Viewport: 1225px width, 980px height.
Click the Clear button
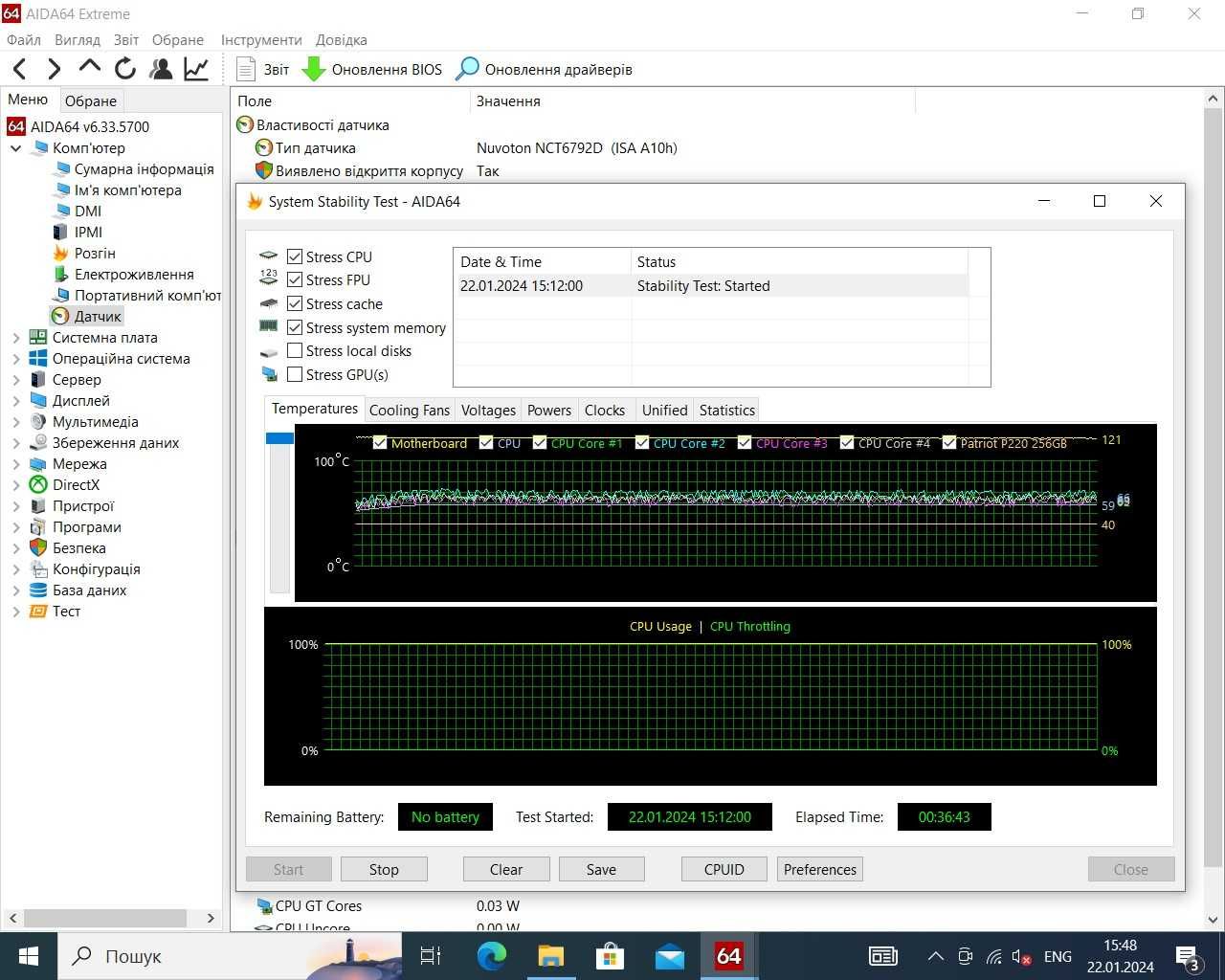coord(506,869)
